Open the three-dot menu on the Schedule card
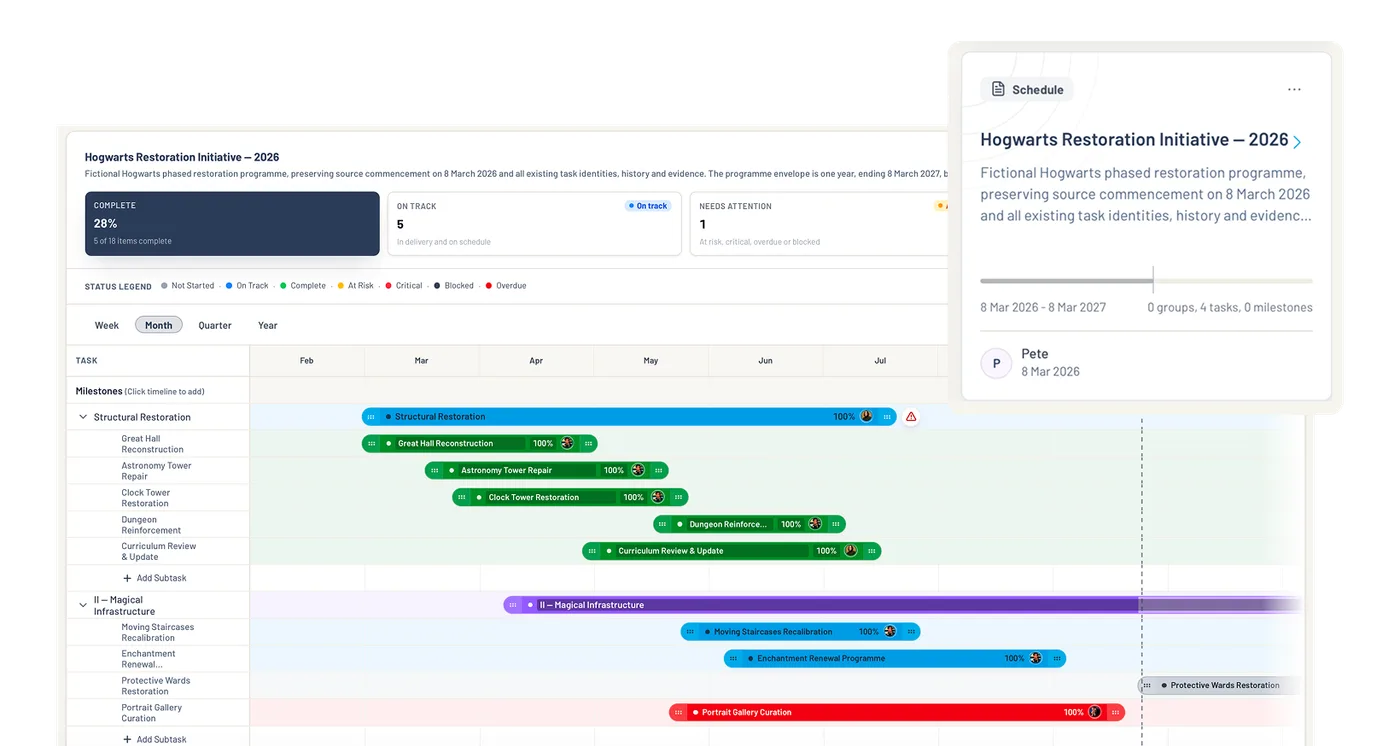Screen dimensions: 1400x746 pos(1294,90)
